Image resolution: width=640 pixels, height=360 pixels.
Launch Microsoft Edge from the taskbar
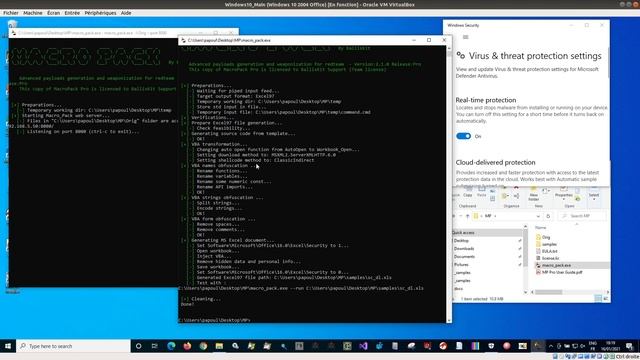[171, 346]
